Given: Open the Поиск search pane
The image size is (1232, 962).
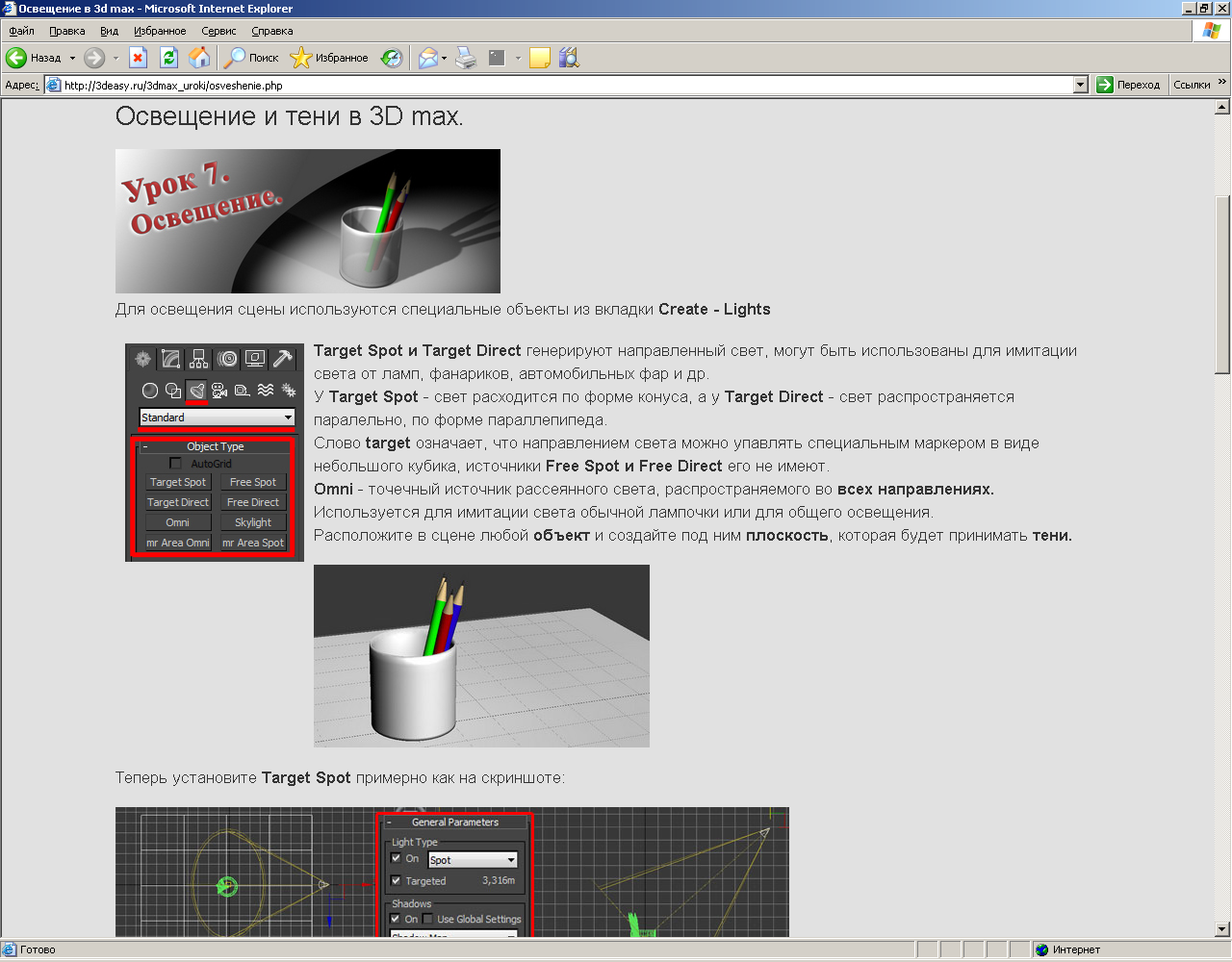Looking at the screenshot, I should pos(251,58).
